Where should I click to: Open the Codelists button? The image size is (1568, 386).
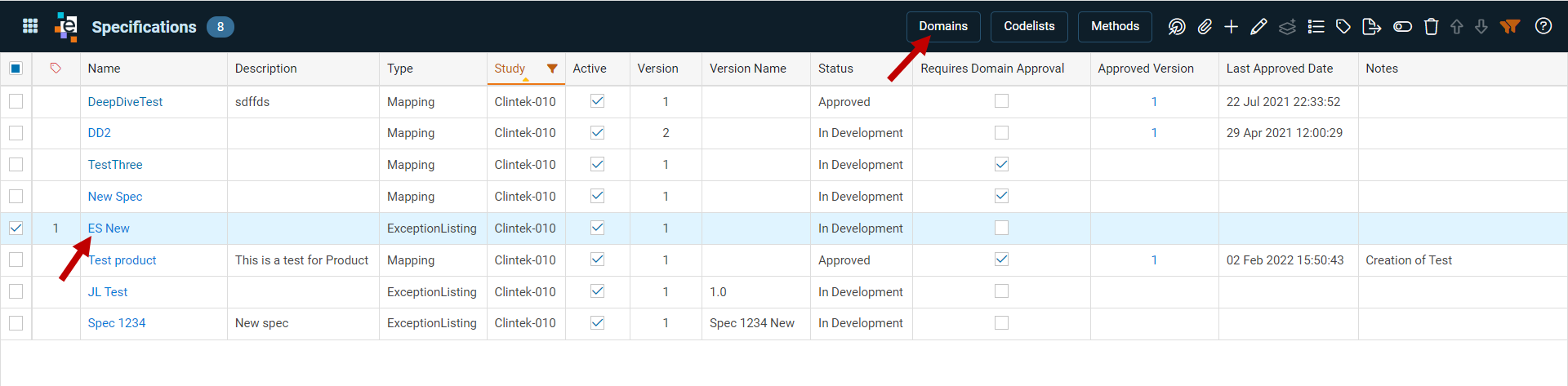1029,26
